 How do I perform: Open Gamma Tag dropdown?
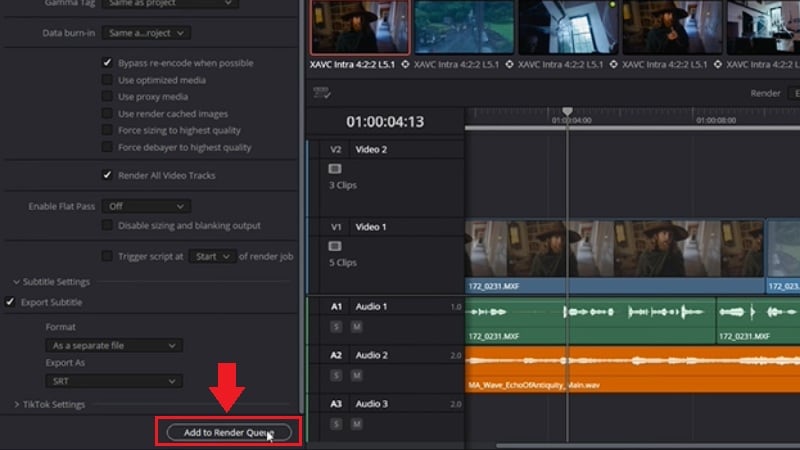(x=170, y=3)
